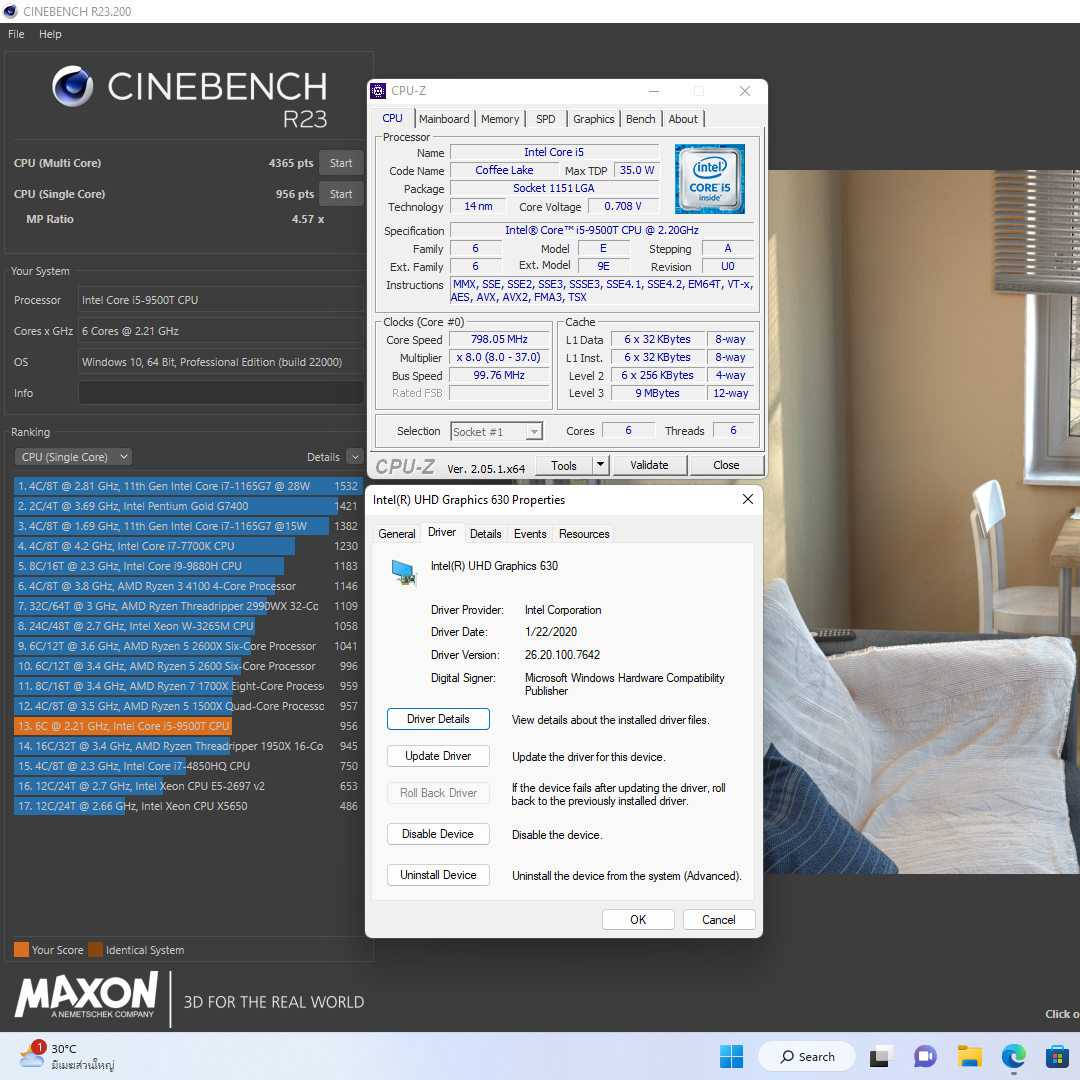This screenshot has height=1080, width=1080.
Task: Click the Info text field in Your System
Action: [221, 393]
